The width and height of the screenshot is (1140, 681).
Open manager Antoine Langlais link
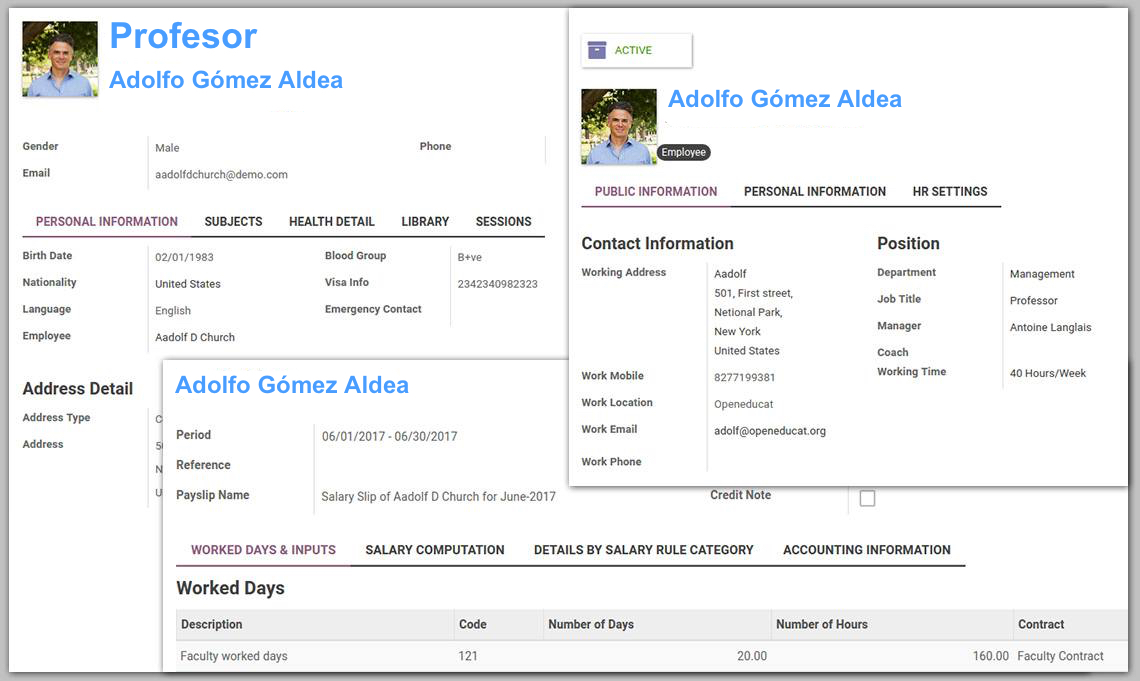1050,328
